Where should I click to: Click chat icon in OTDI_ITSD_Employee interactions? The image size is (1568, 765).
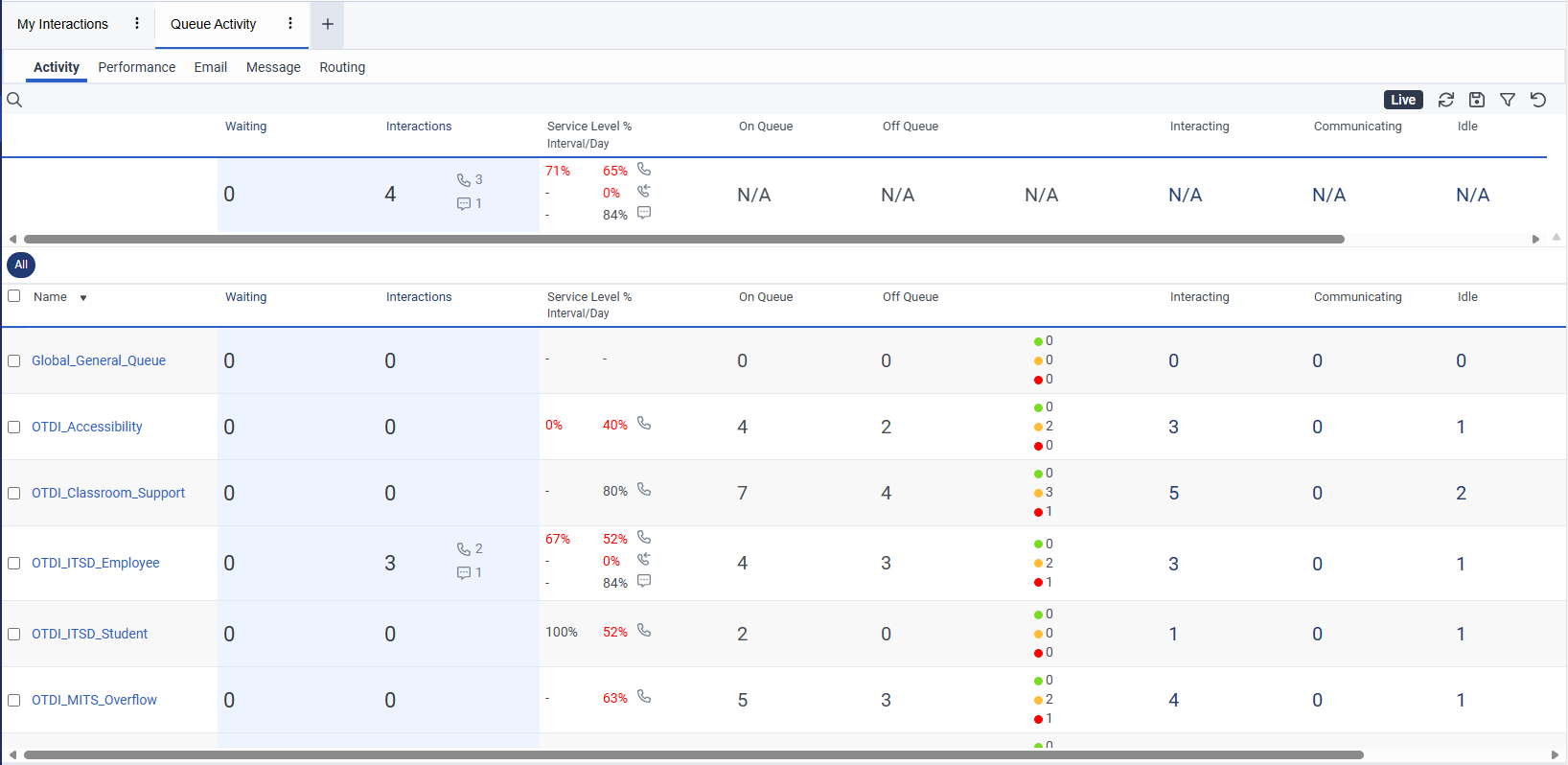click(x=464, y=572)
